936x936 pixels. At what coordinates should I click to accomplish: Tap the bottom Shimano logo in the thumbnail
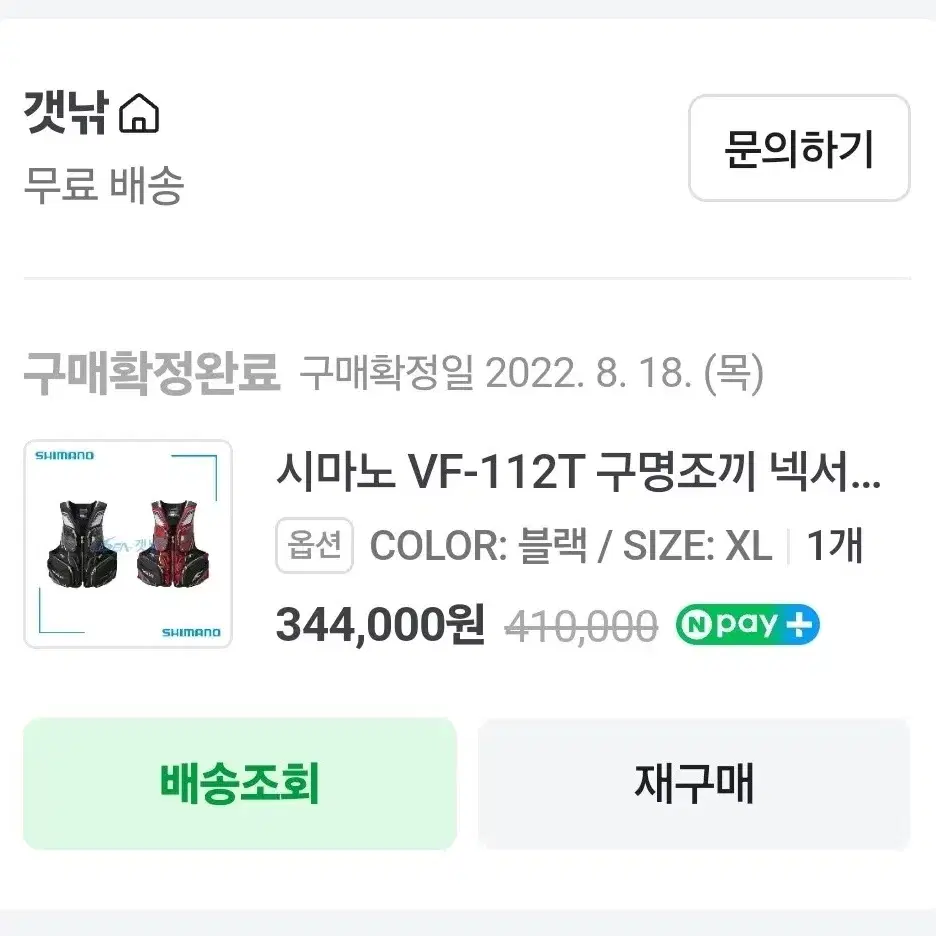point(191,633)
